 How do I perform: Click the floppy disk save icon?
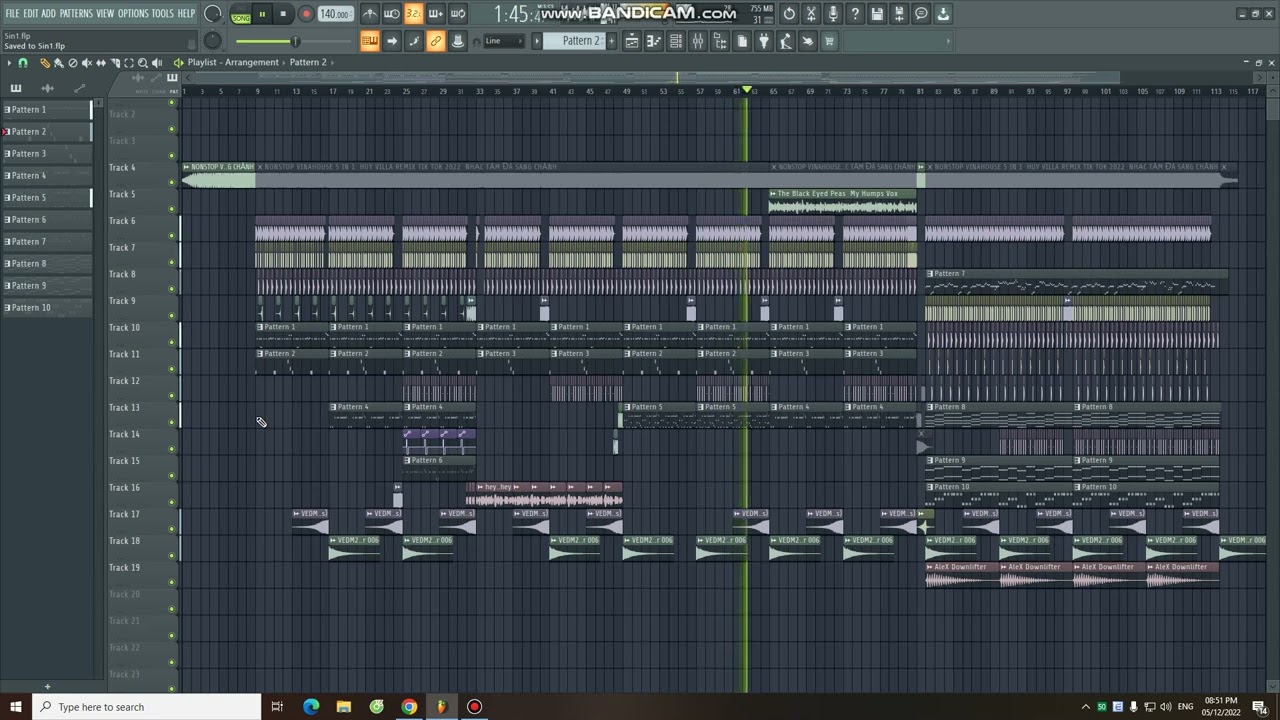[x=877, y=14]
